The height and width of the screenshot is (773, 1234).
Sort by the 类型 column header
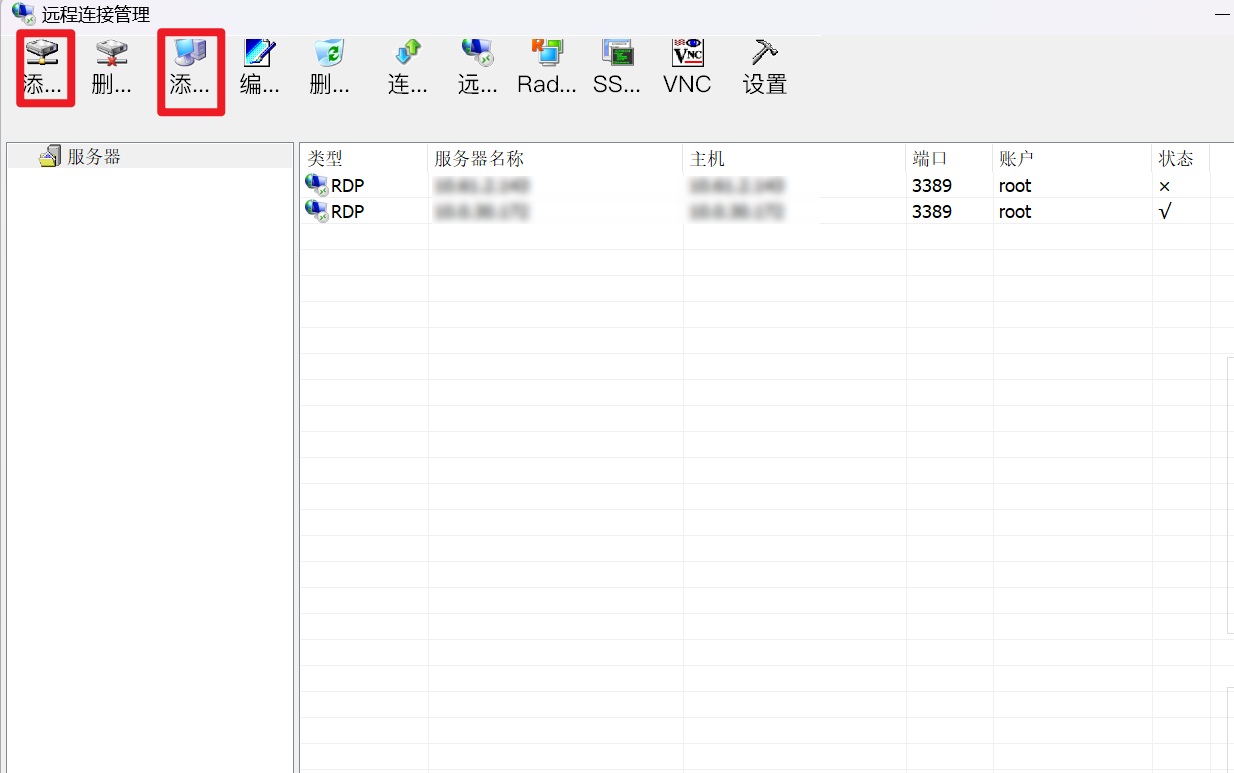click(325, 159)
